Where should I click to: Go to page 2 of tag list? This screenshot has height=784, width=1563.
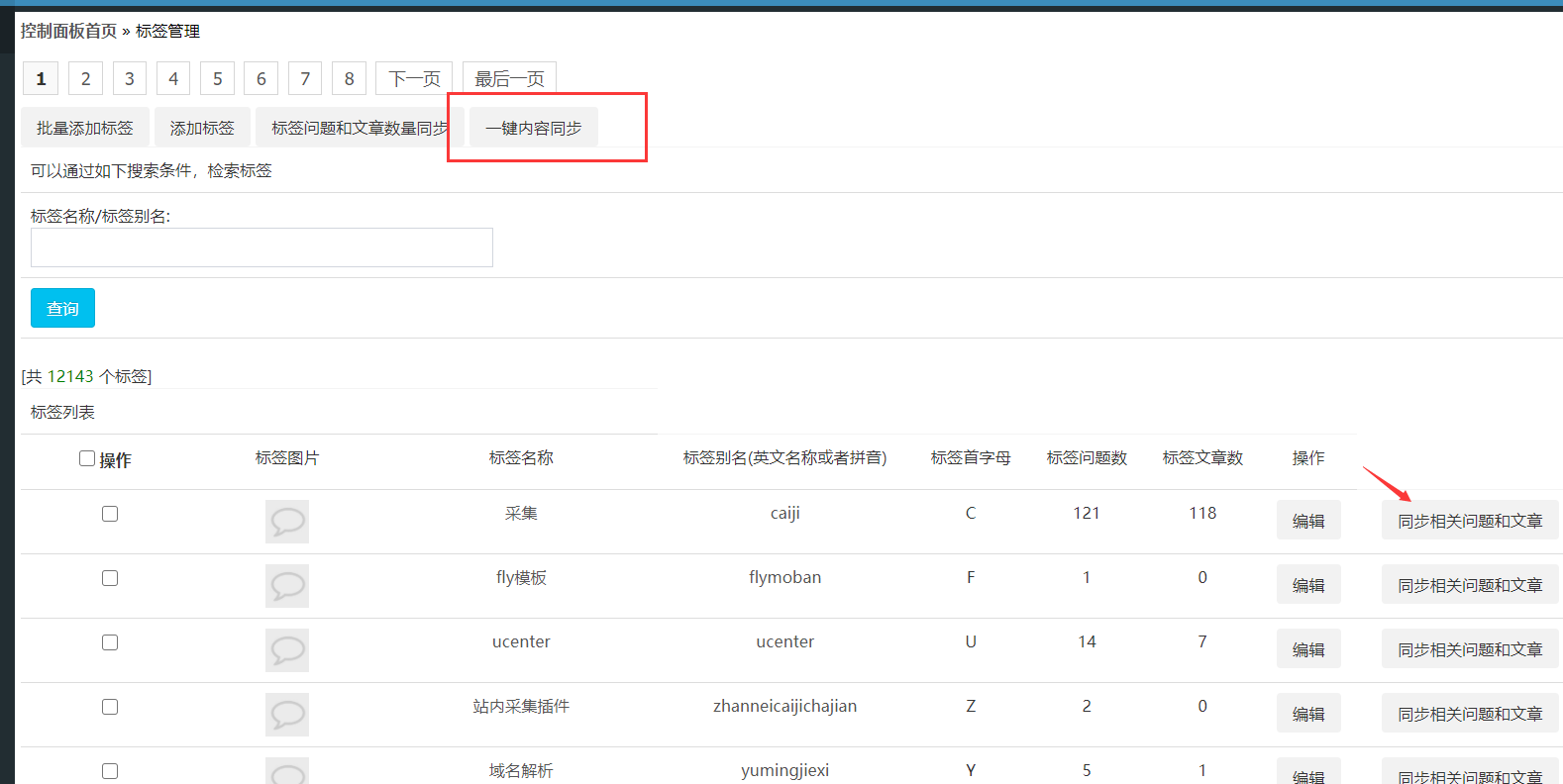pos(85,79)
